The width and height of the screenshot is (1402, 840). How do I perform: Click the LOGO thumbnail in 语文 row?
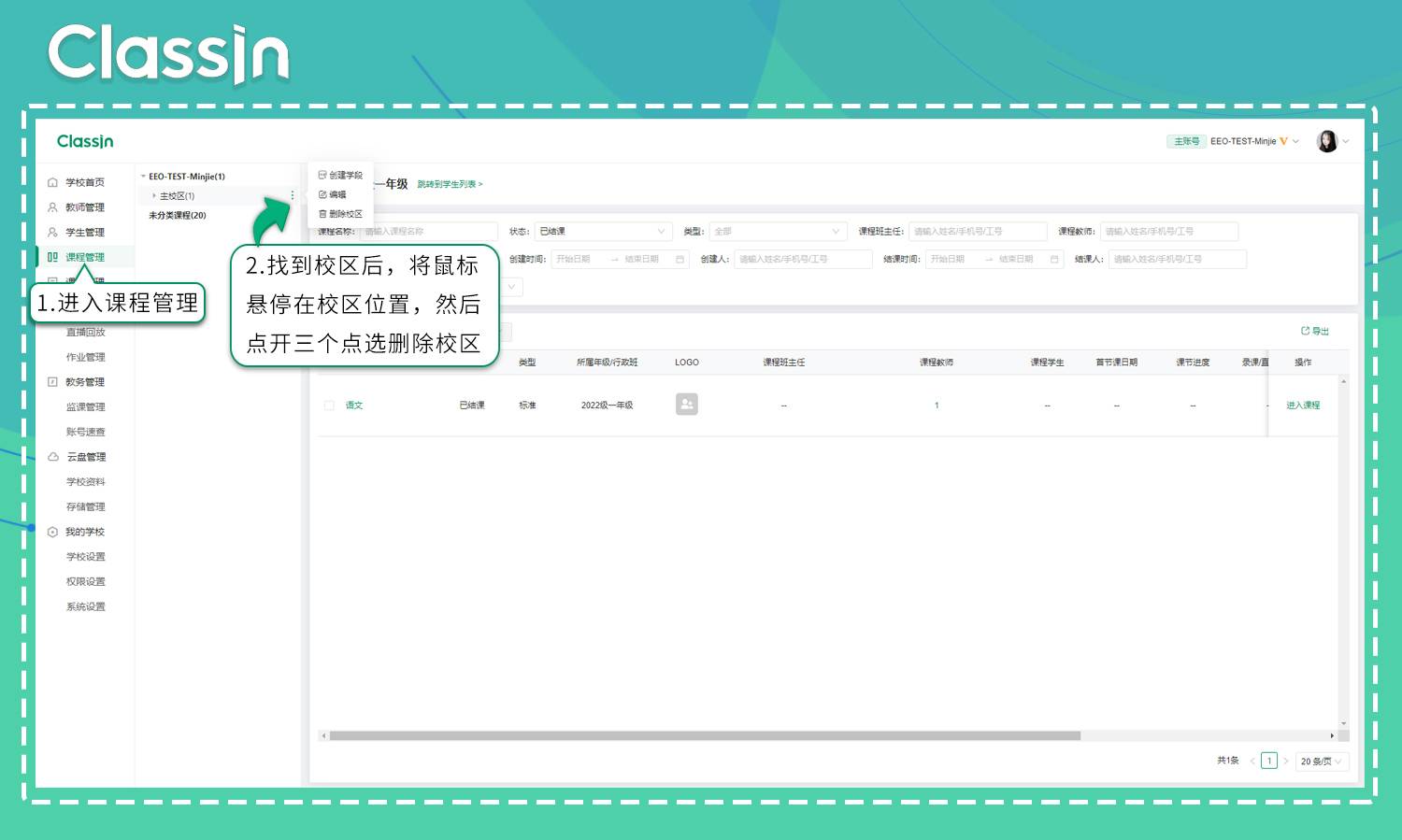pyautogui.click(x=687, y=404)
